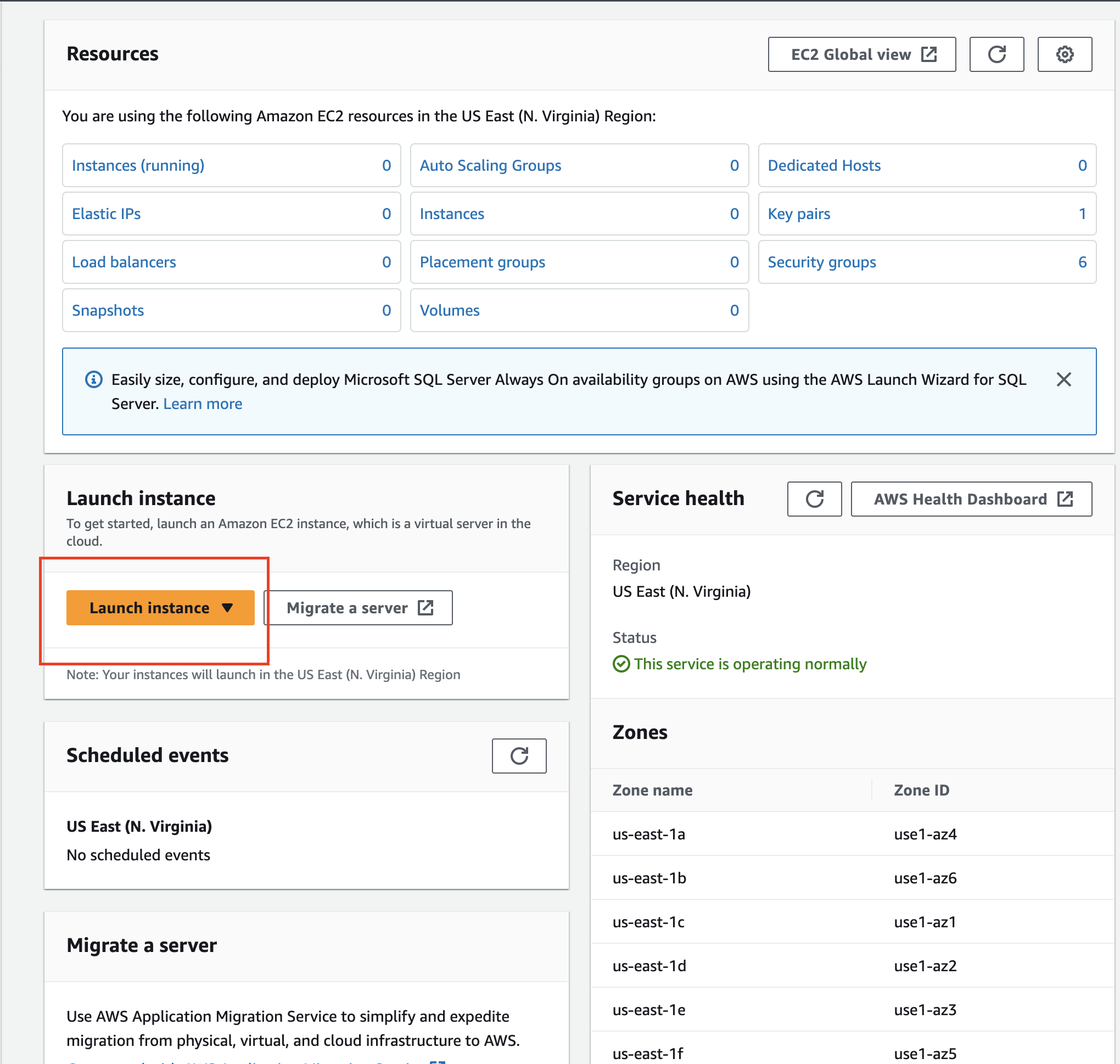Open Elastic IPs resource
Image resolution: width=1120 pixels, height=1064 pixels.
(106, 214)
